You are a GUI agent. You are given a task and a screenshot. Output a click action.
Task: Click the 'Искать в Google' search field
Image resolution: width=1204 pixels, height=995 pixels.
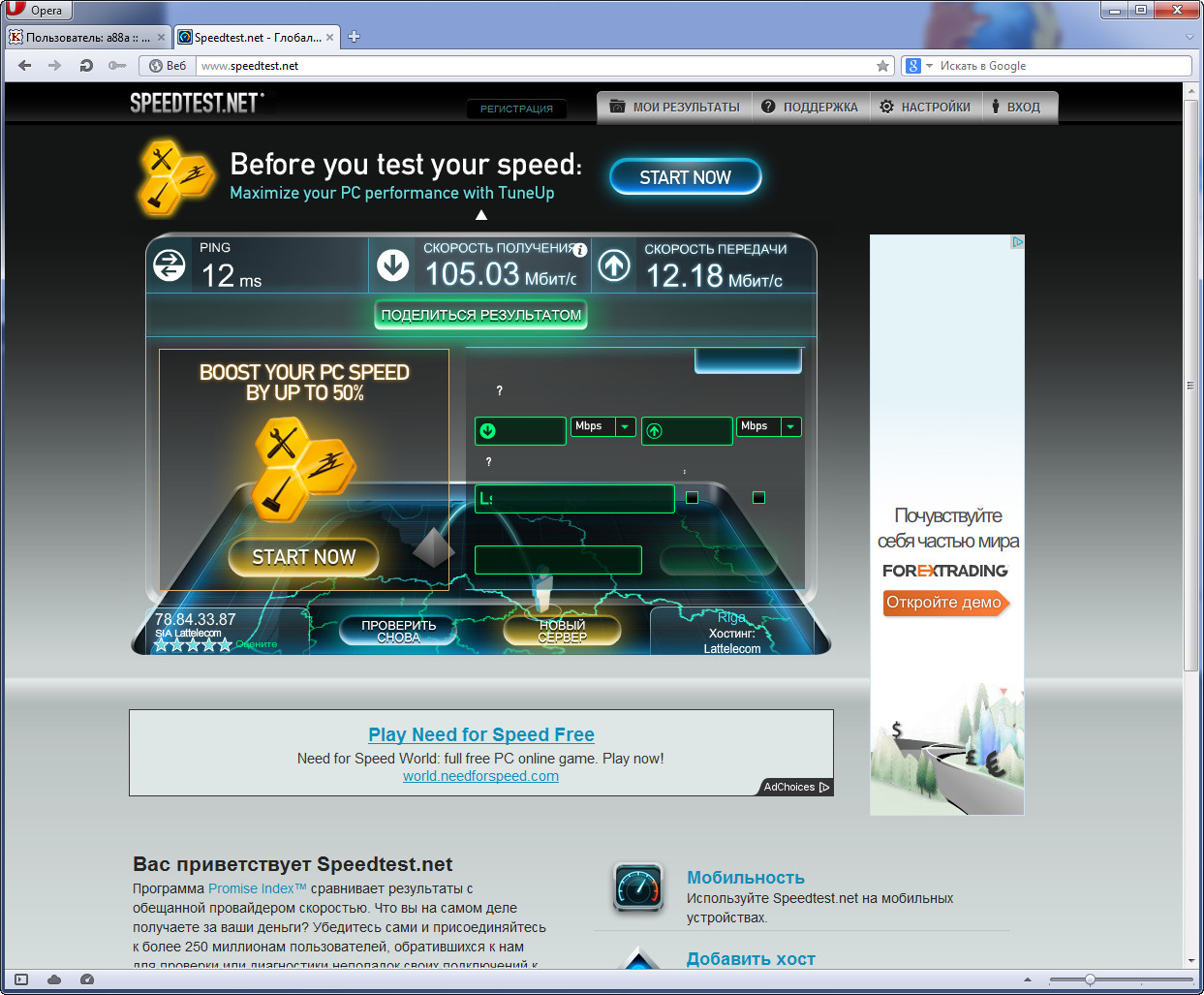tap(1063, 66)
